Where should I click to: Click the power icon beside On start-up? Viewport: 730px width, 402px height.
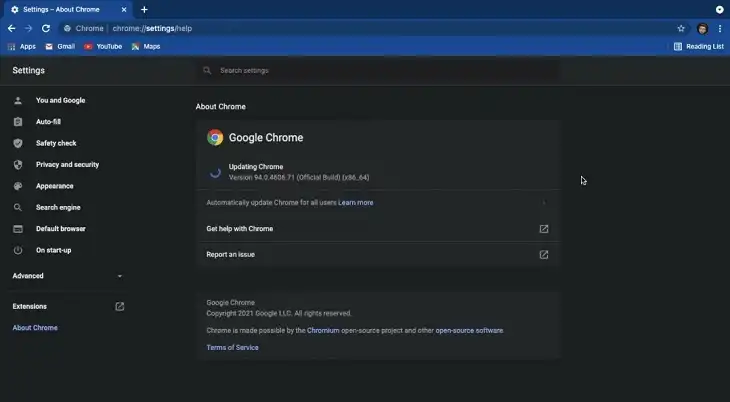tap(18, 250)
